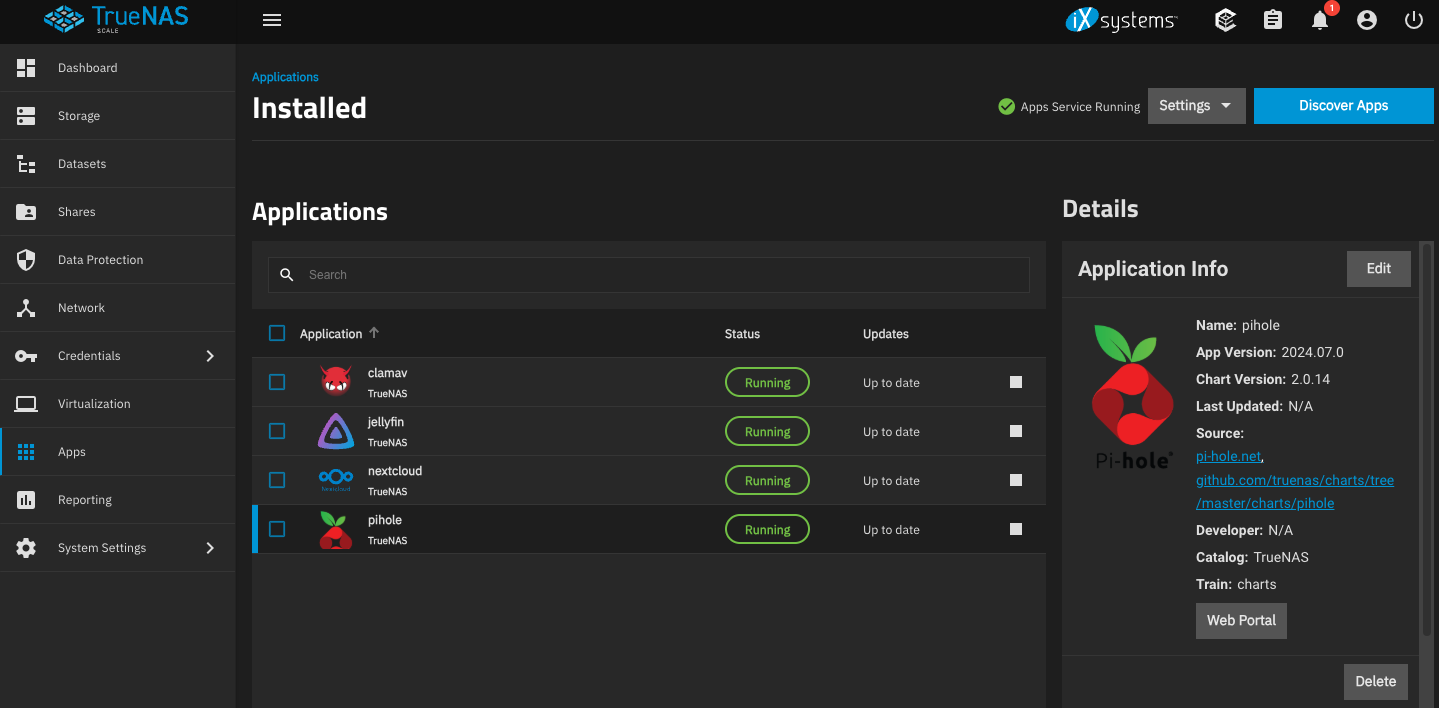The height and width of the screenshot is (708, 1439).
Task: Click the clamav Running status badge
Action: (767, 382)
